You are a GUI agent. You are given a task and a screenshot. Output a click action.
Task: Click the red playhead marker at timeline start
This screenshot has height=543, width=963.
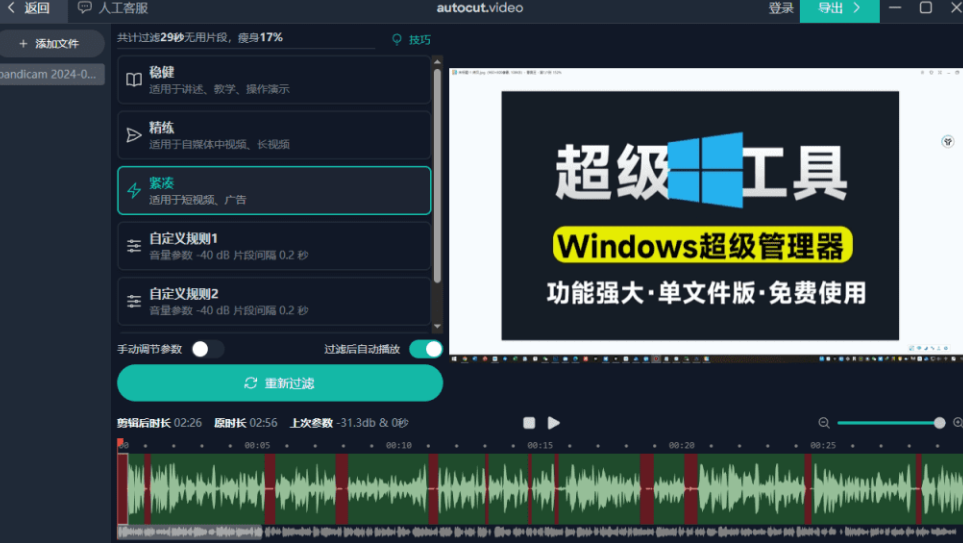pos(120,443)
